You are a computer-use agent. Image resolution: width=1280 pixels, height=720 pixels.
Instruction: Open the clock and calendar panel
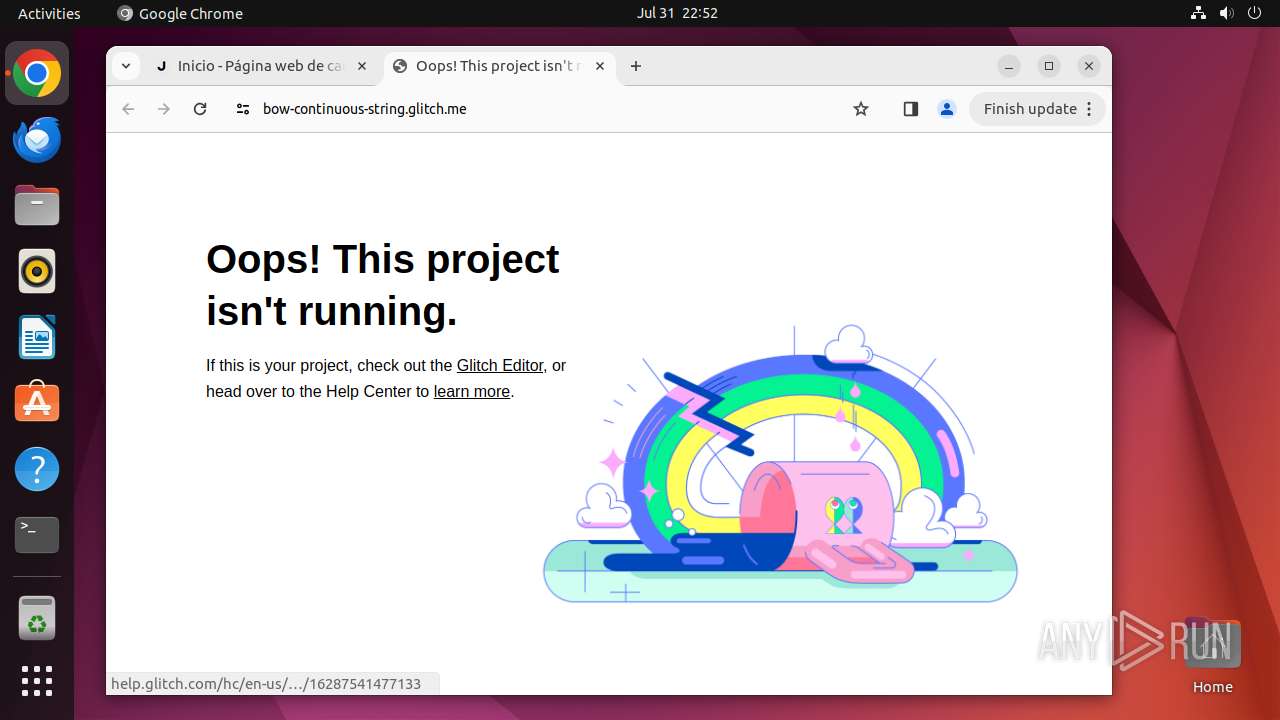[677, 13]
